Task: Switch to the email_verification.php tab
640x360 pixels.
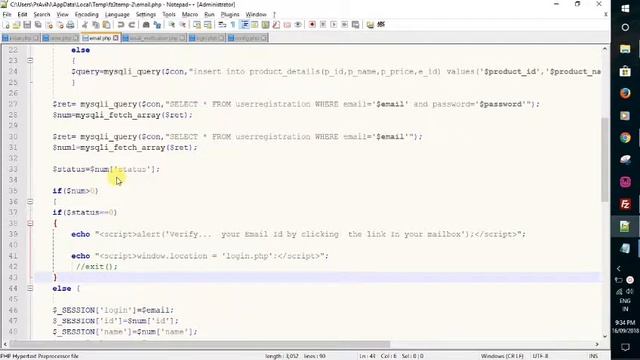Action: coord(154,38)
